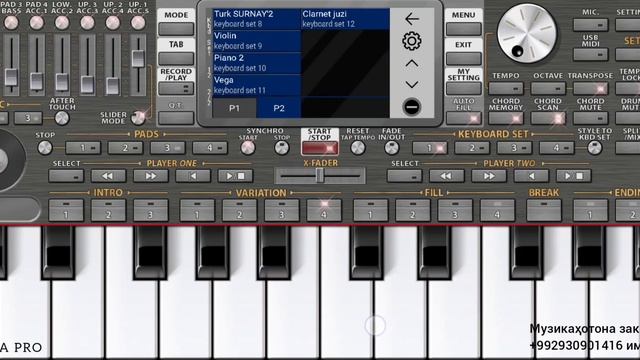Click Player One previous track button
Screen dimensions: 640x360
point(193,176)
